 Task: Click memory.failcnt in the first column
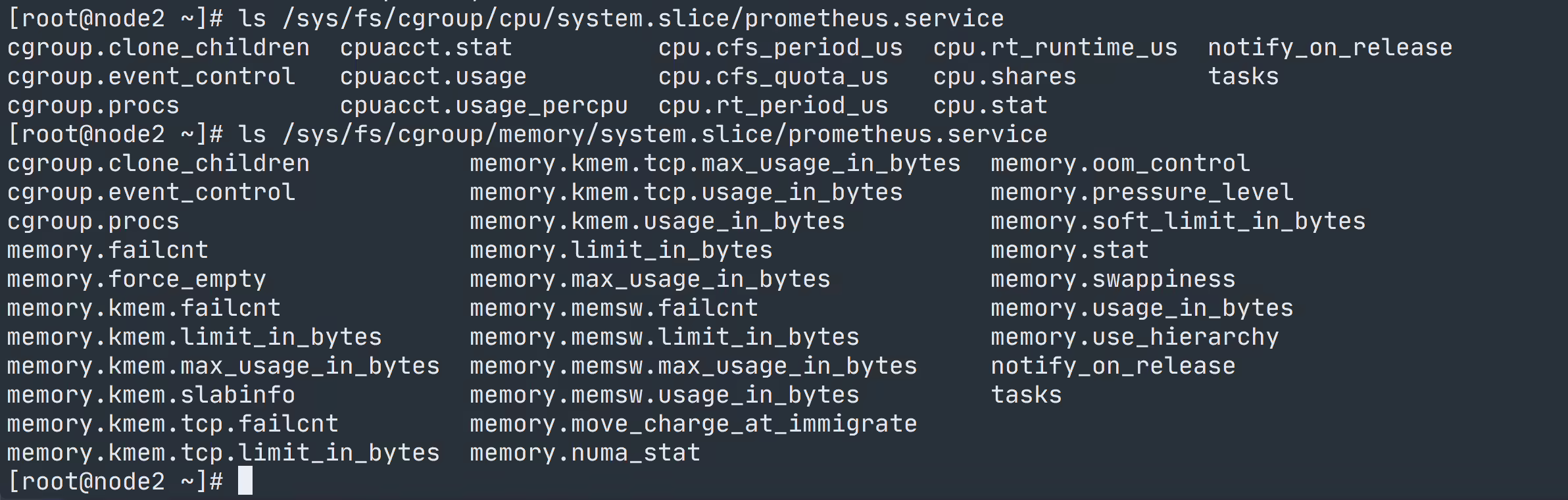pyautogui.click(x=108, y=250)
